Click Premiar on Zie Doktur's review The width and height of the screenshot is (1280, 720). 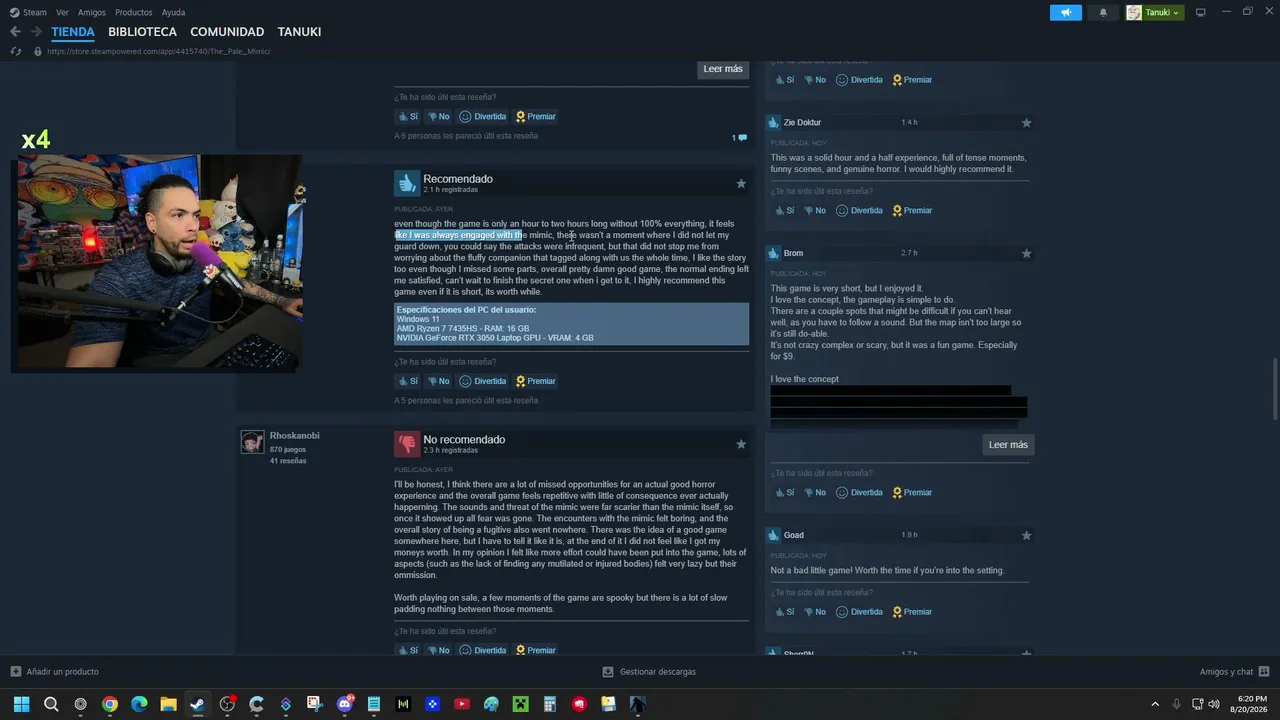pos(912,211)
